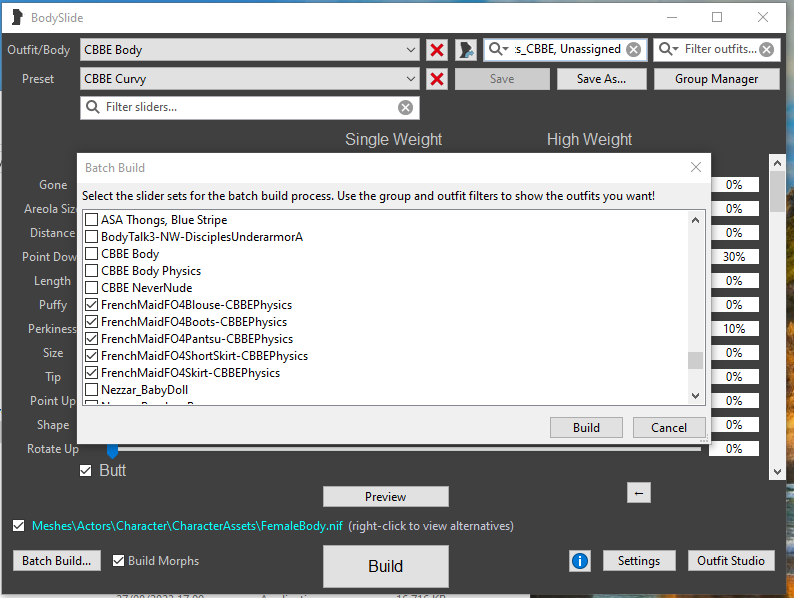Click main slider panel scroll up arrow
794x598 pixels.
coord(777,163)
